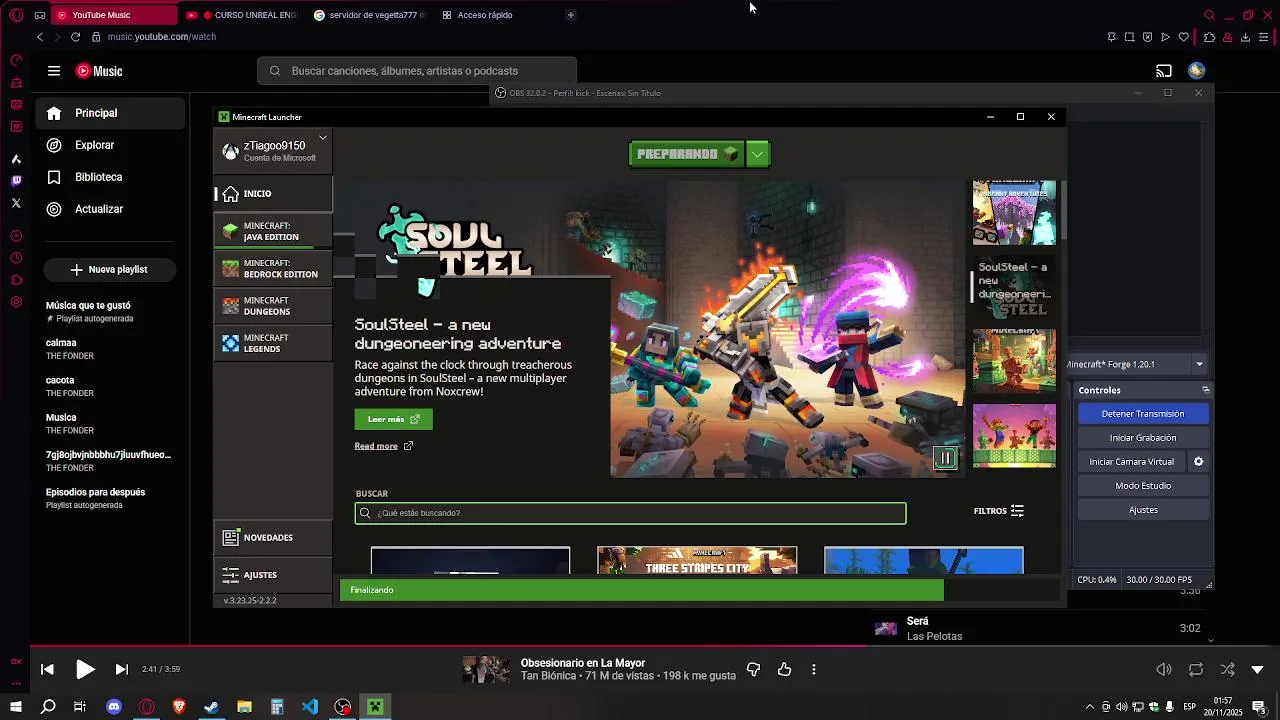Play the current song

(85, 669)
